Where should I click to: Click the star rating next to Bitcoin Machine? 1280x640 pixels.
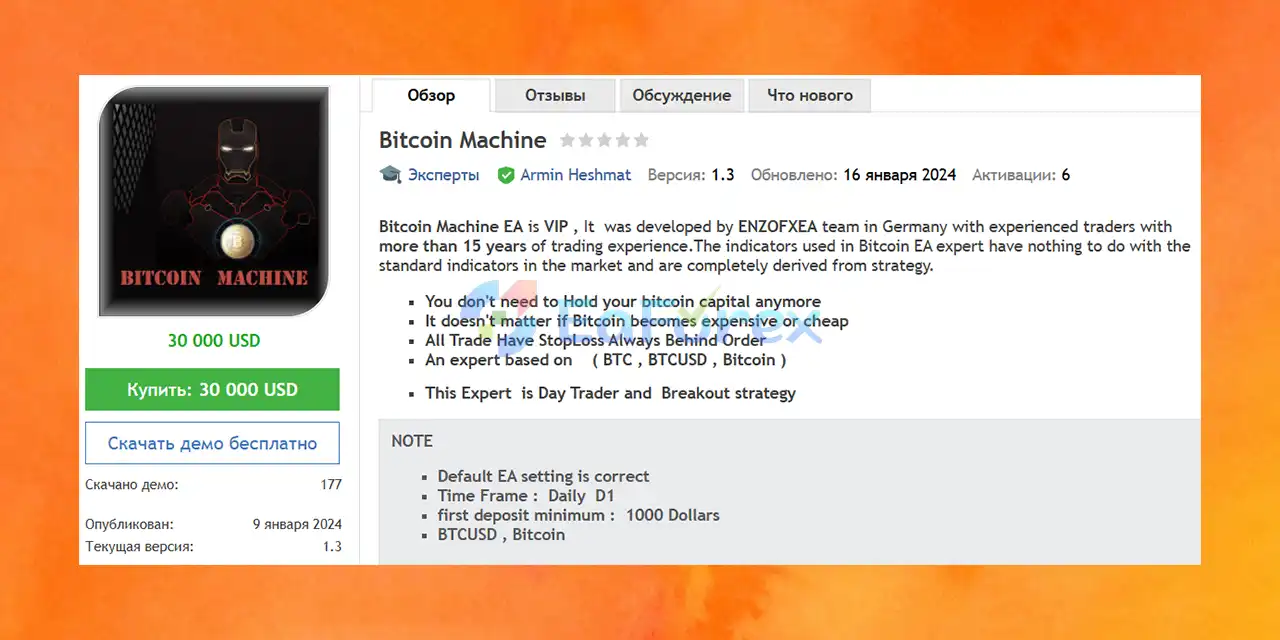pyautogui.click(x=604, y=141)
